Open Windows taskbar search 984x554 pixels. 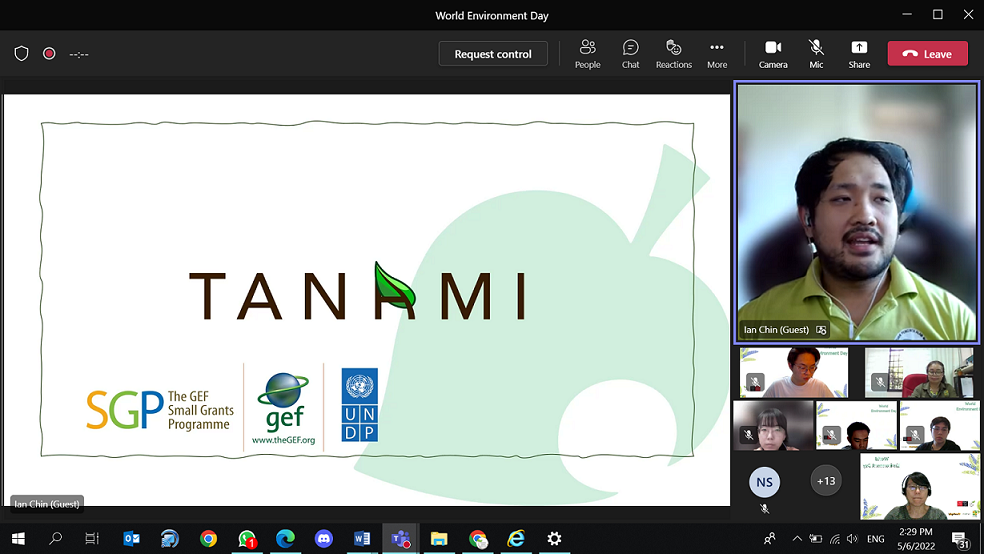click(x=55, y=538)
